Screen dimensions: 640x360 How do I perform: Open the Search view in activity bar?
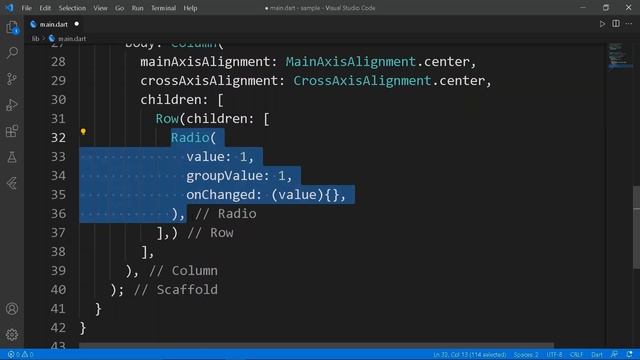coord(12,53)
